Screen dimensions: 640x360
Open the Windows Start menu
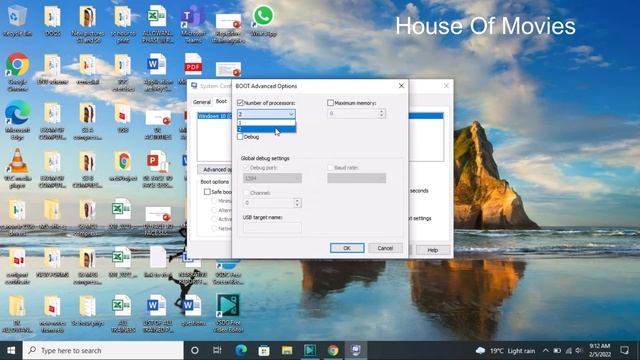[x=11, y=350]
